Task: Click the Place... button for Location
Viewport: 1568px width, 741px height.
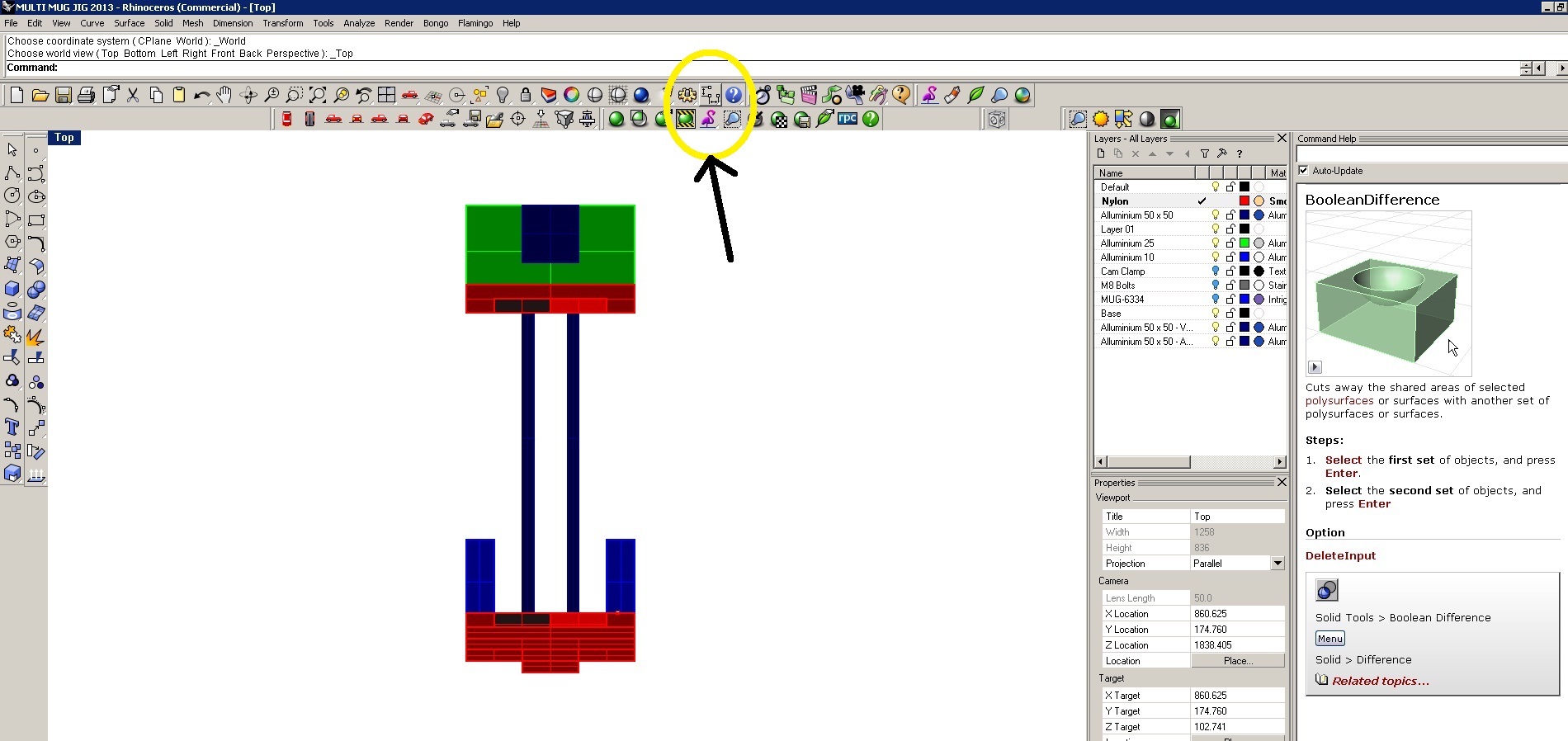Action: (1238, 661)
